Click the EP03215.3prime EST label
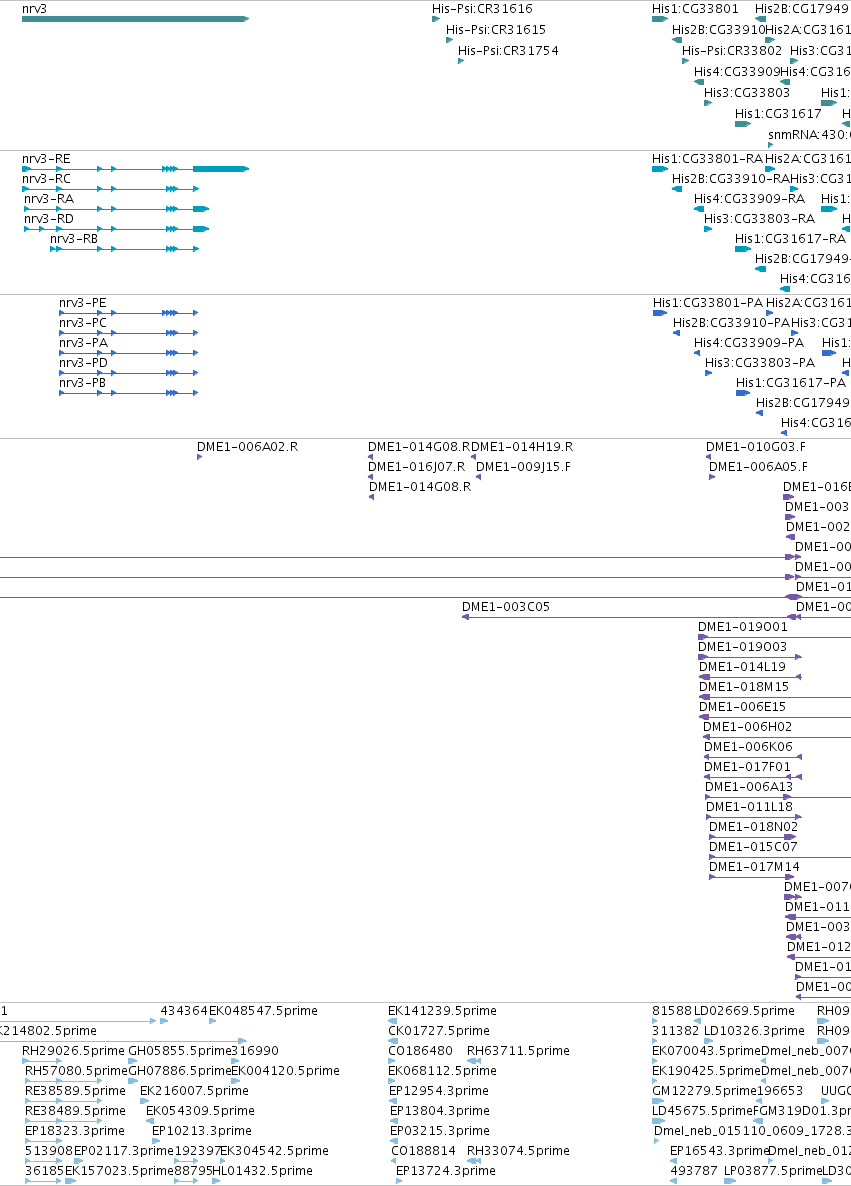The width and height of the screenshot is (851, 1186). (439, 1131)
